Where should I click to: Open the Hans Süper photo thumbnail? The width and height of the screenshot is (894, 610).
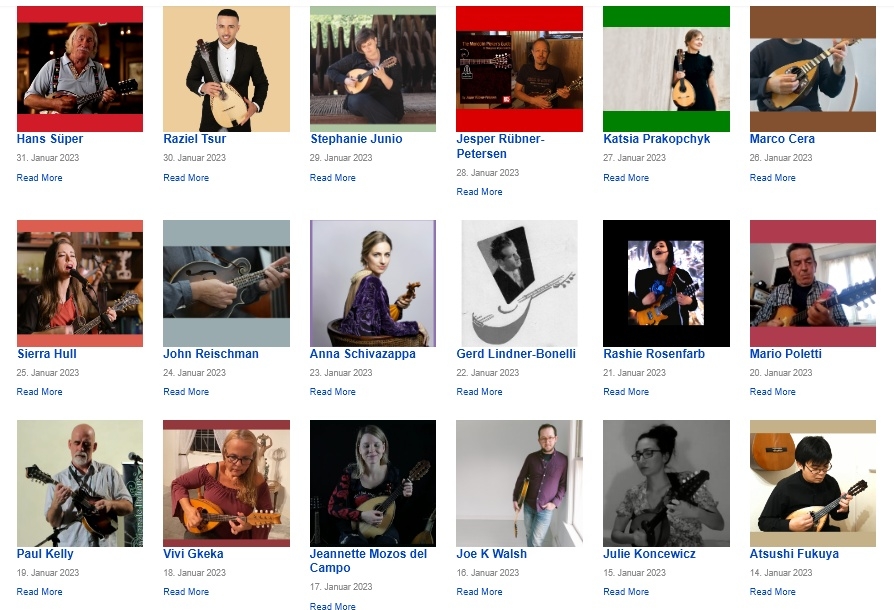80,69
